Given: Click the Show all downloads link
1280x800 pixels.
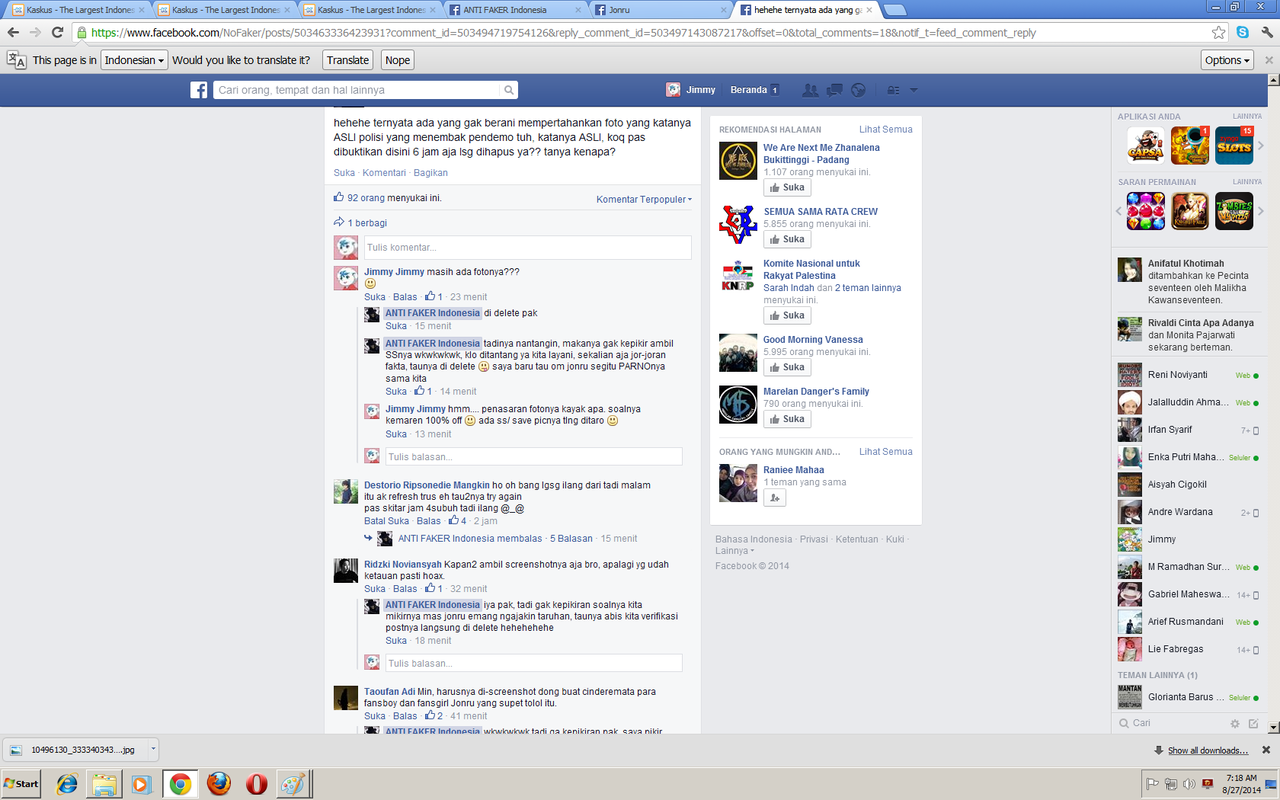Looking at the screenshot, I should 1208,750.
